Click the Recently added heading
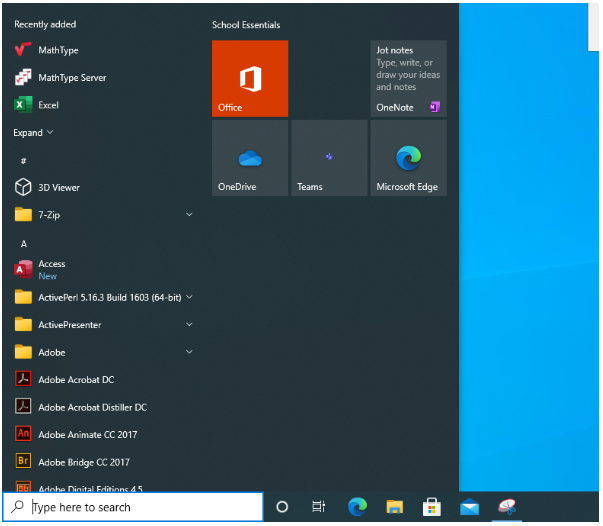The height and width of the screenshot is (526, 603). pos(45,24)
